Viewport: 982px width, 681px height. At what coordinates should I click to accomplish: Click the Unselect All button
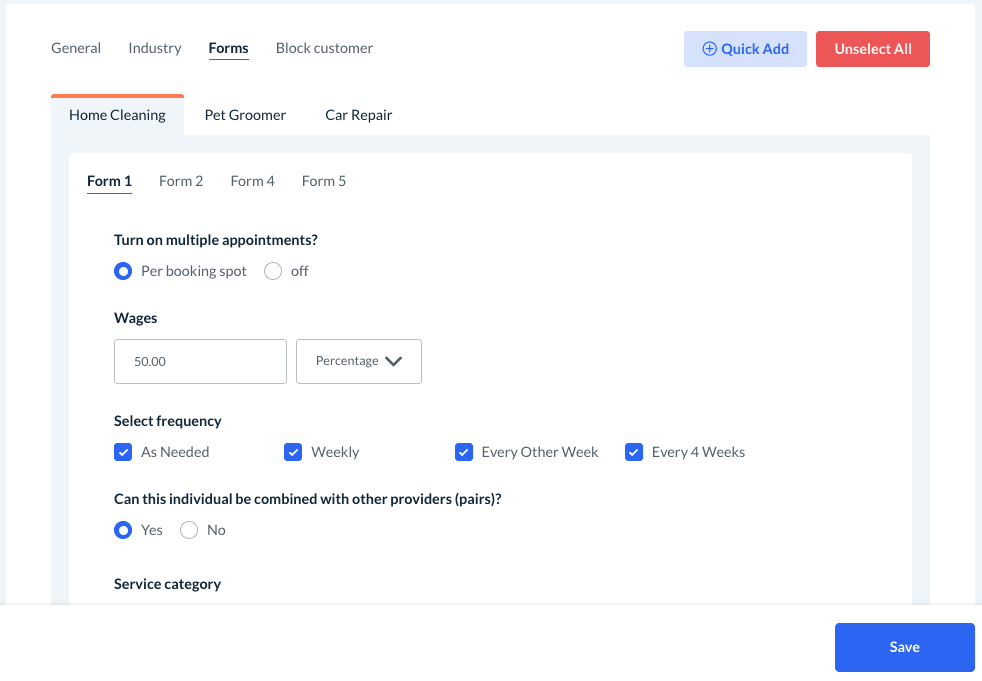[872, 49]
